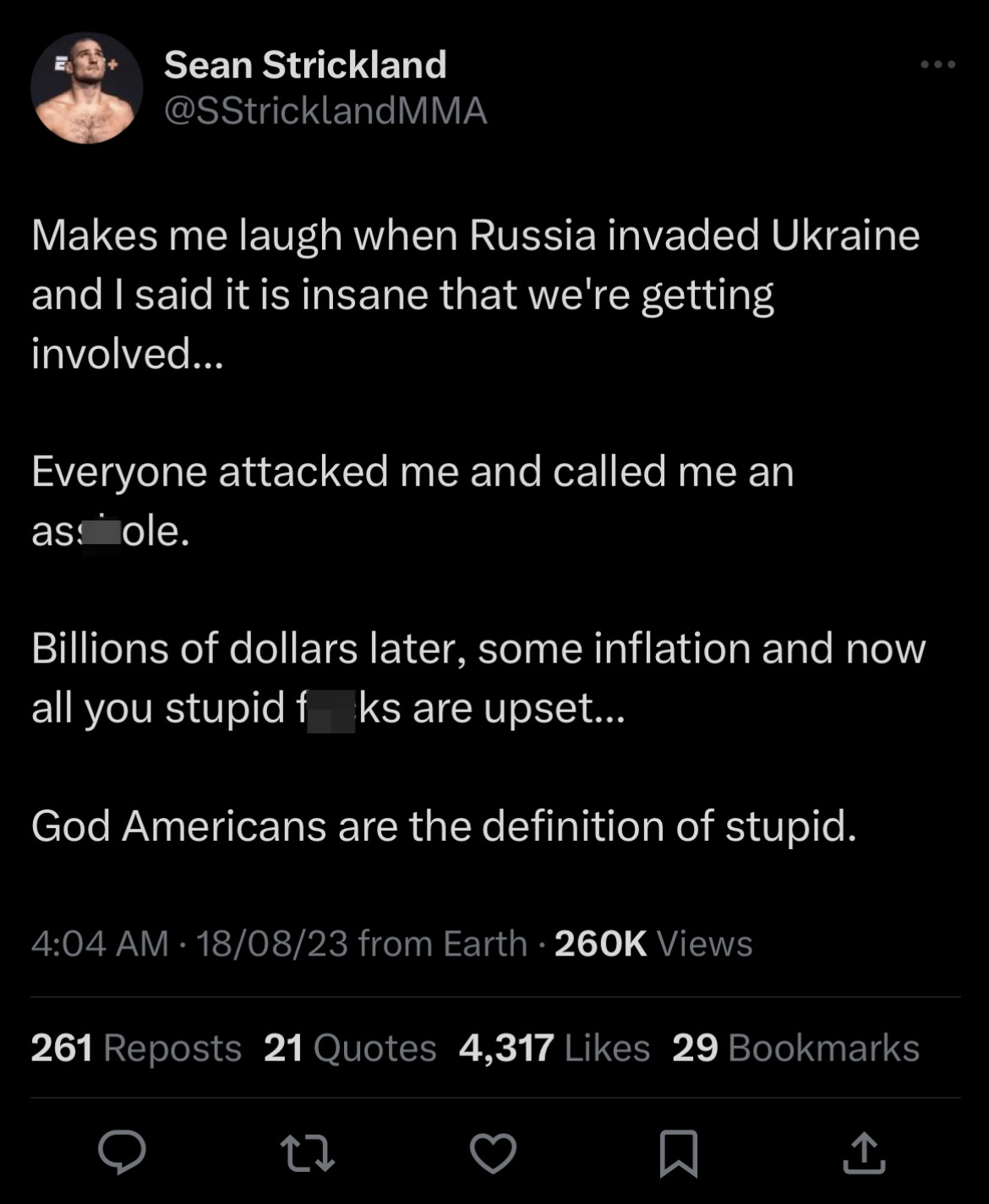Tap the share upload arrow icon
Screen dimensions: 989x1204
864,1153
